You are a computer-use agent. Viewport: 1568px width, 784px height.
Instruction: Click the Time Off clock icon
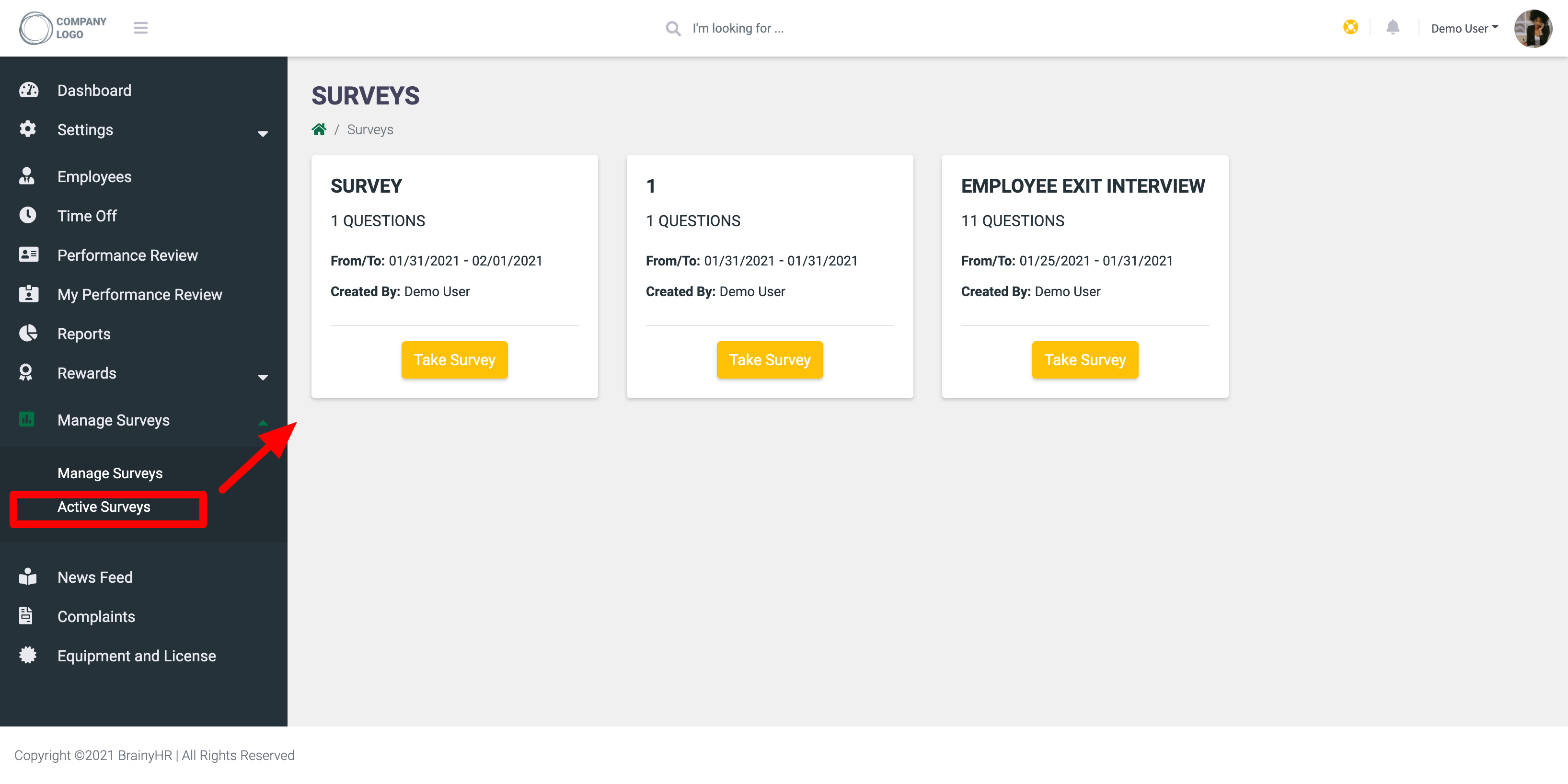click(x=28, y=216)
